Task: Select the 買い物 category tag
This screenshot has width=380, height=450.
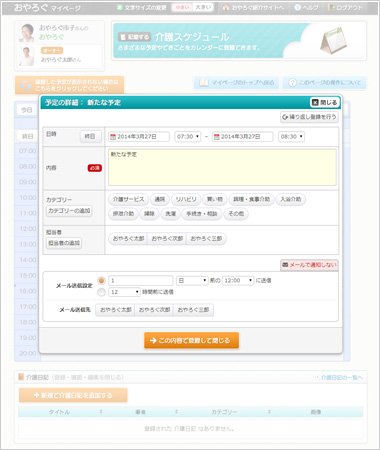Action: point(215,199)
